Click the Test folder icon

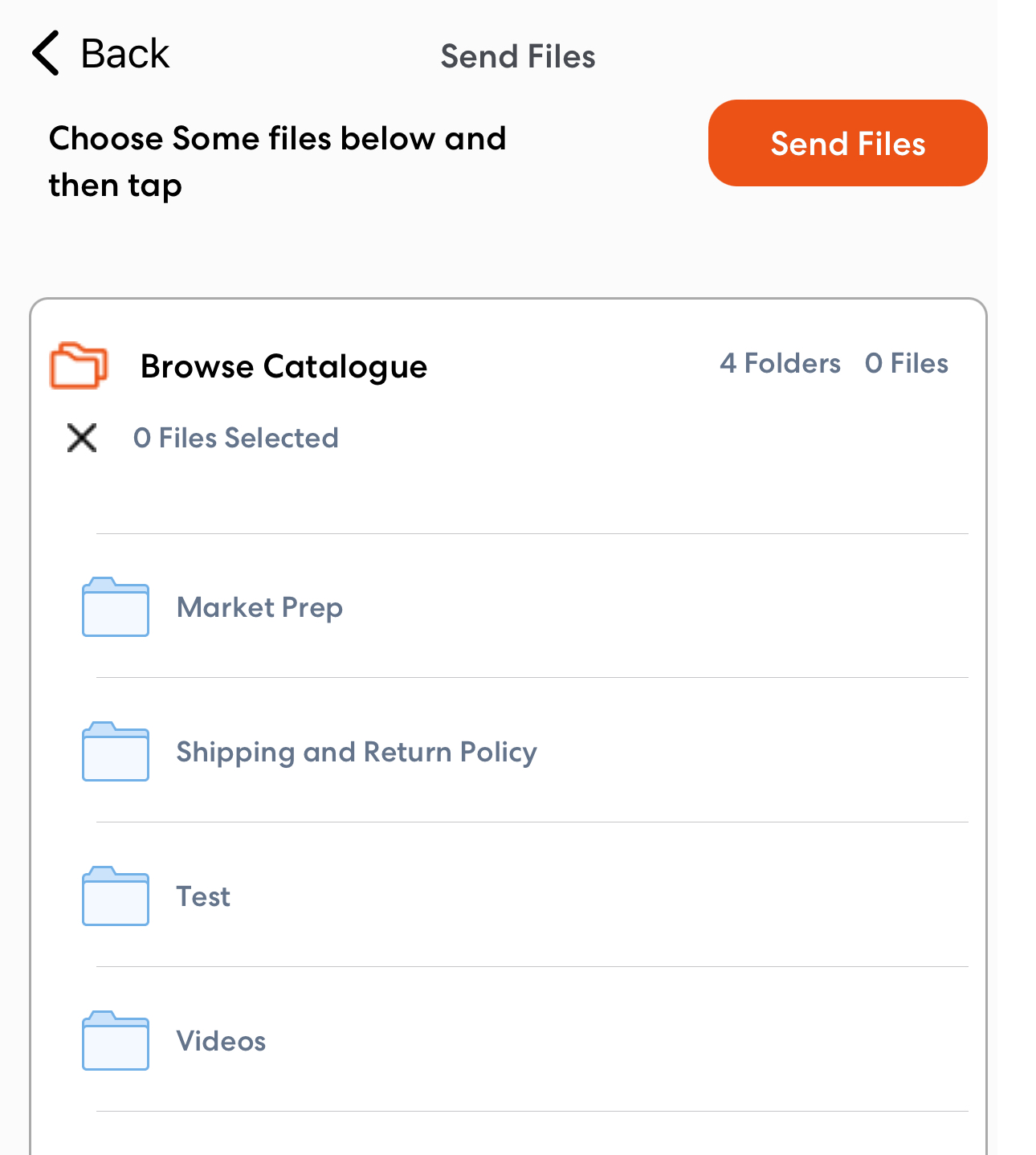click(x=116, y=896)
